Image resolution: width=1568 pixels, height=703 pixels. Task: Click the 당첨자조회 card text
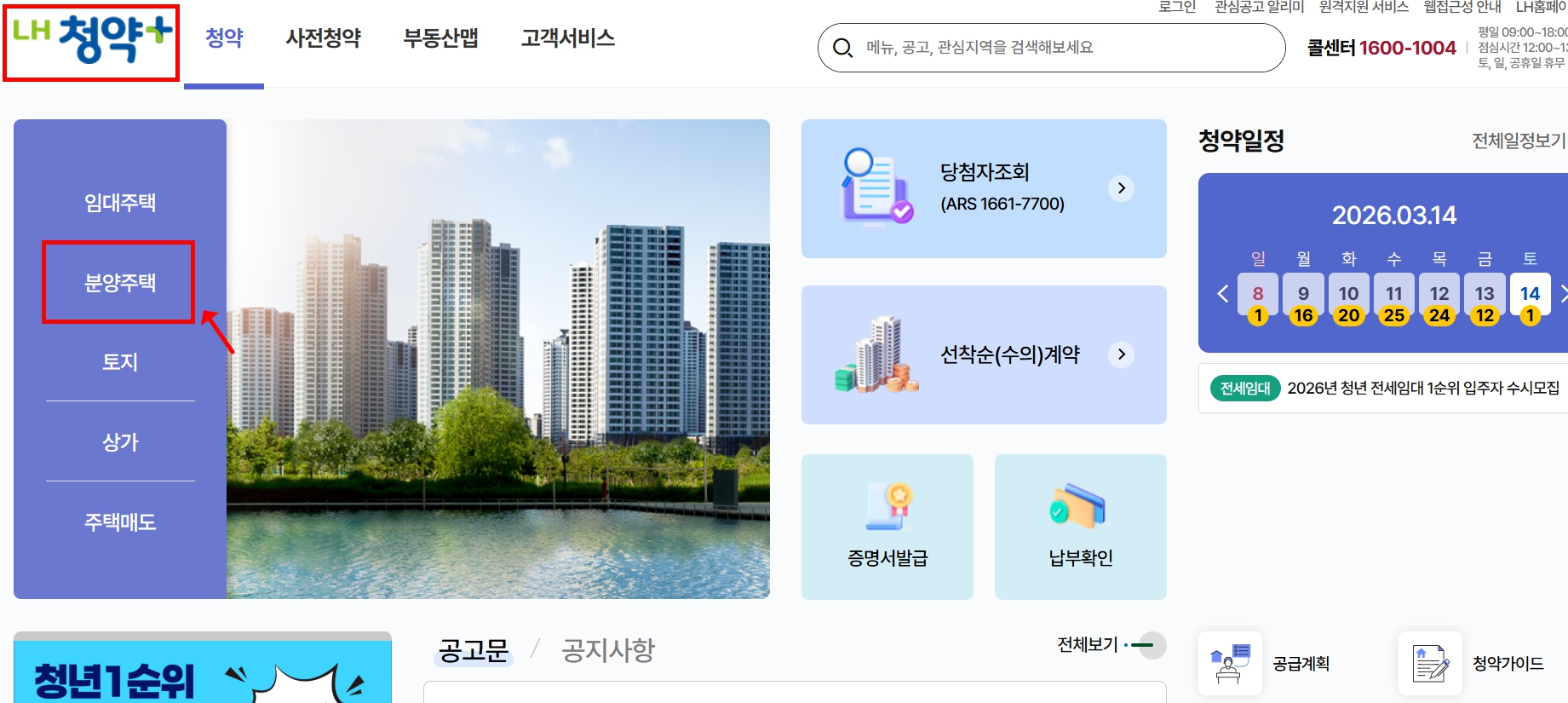pyautogui.click(x=1002, y=187)
